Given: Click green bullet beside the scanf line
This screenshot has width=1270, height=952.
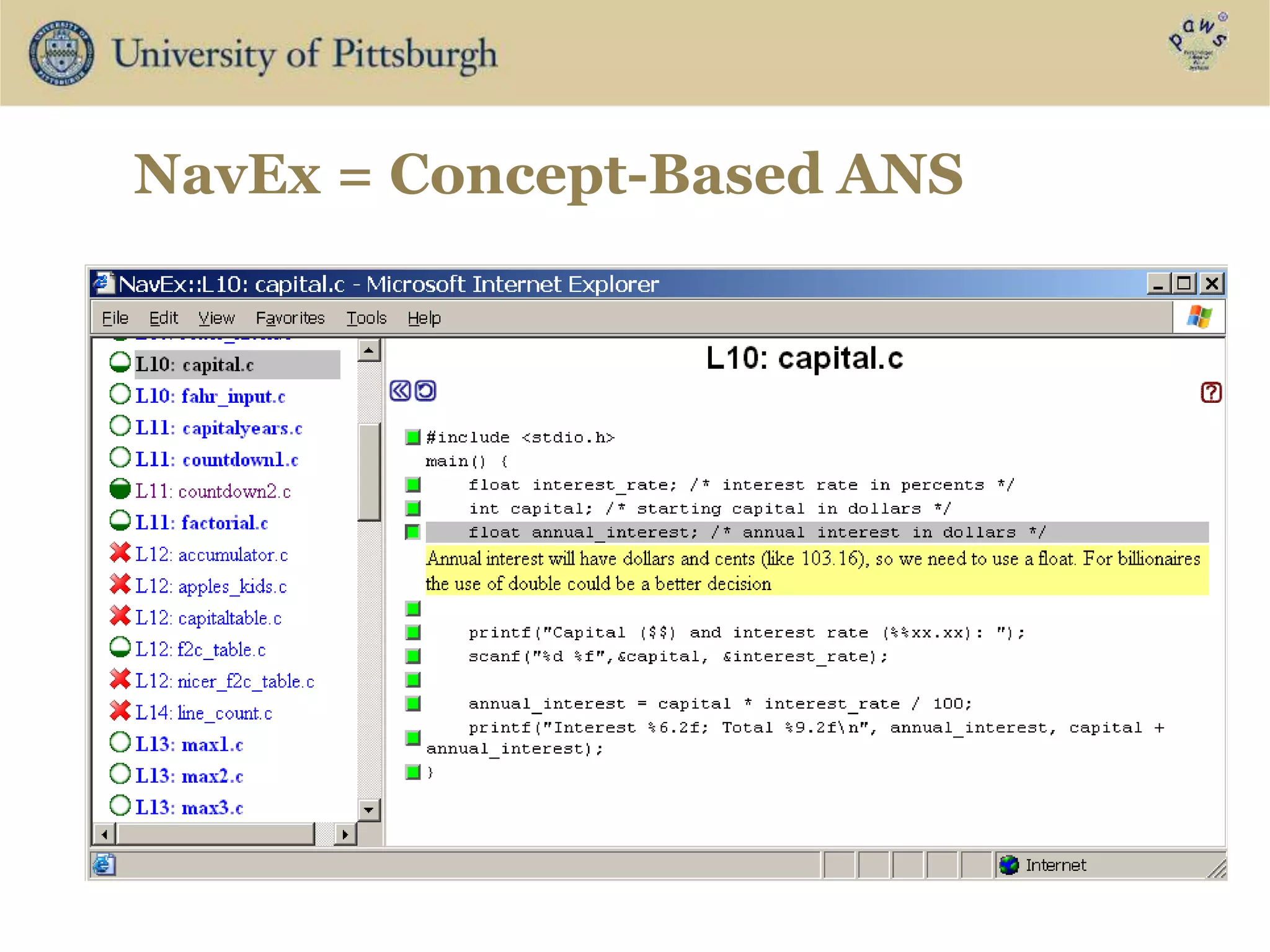Looking at the screenshot, I should tap(413, 656).
